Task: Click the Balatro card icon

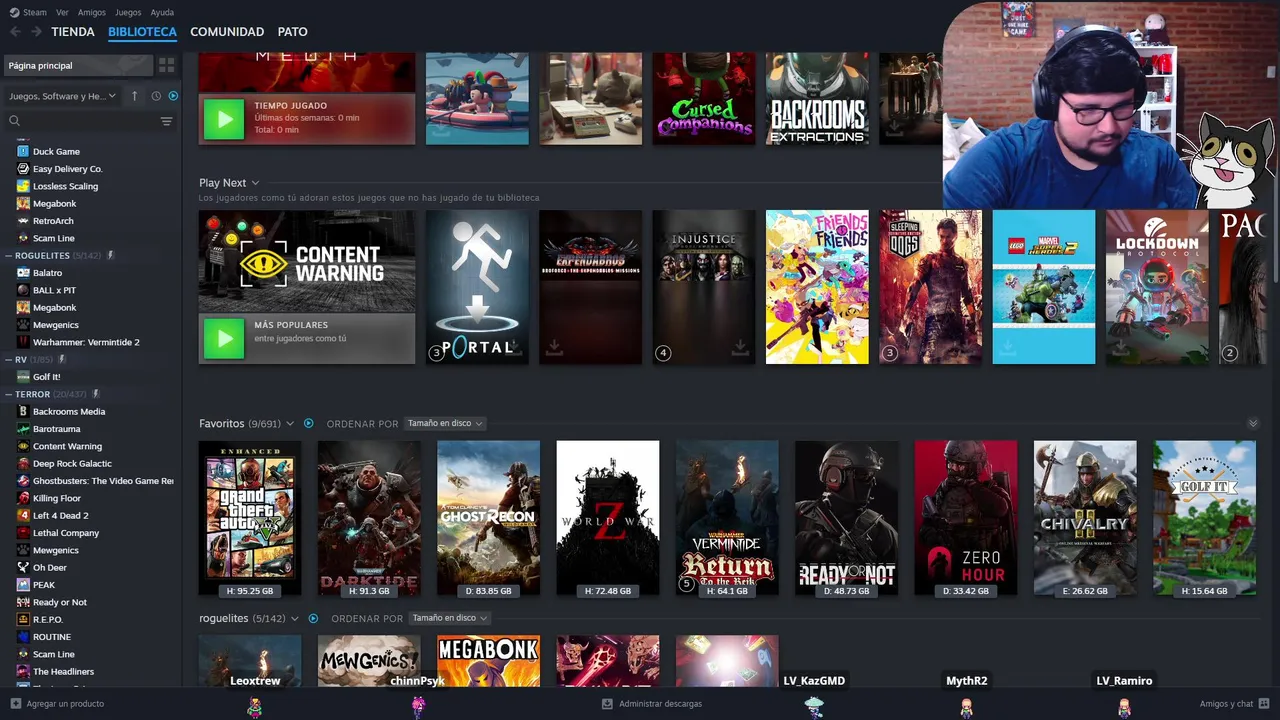Action: [x=23, y=273]
